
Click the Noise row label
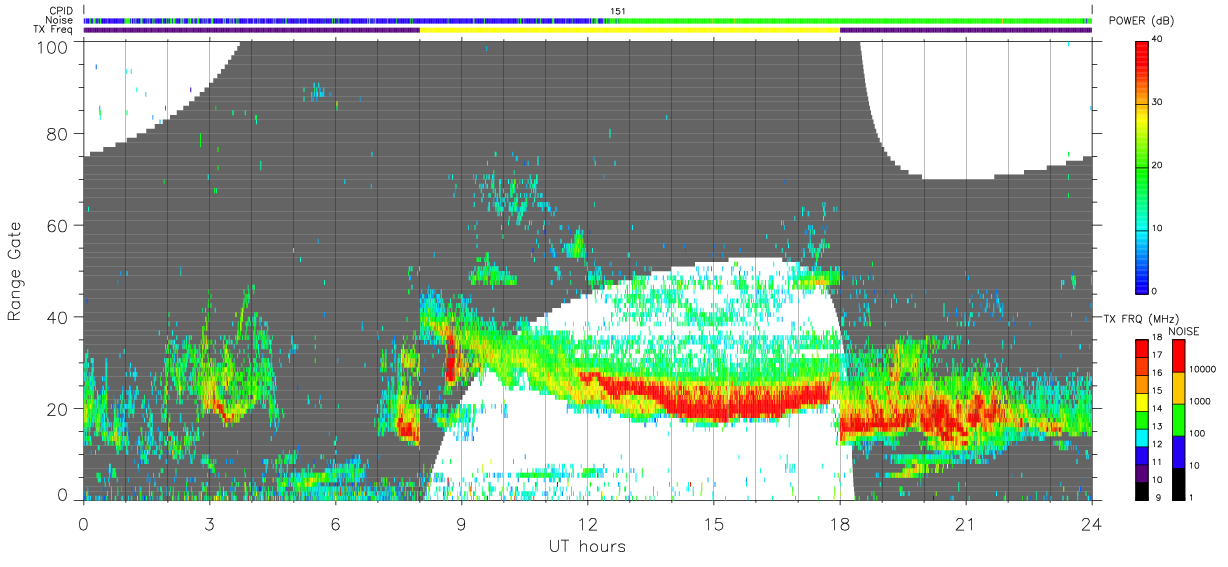coord(59,20)
